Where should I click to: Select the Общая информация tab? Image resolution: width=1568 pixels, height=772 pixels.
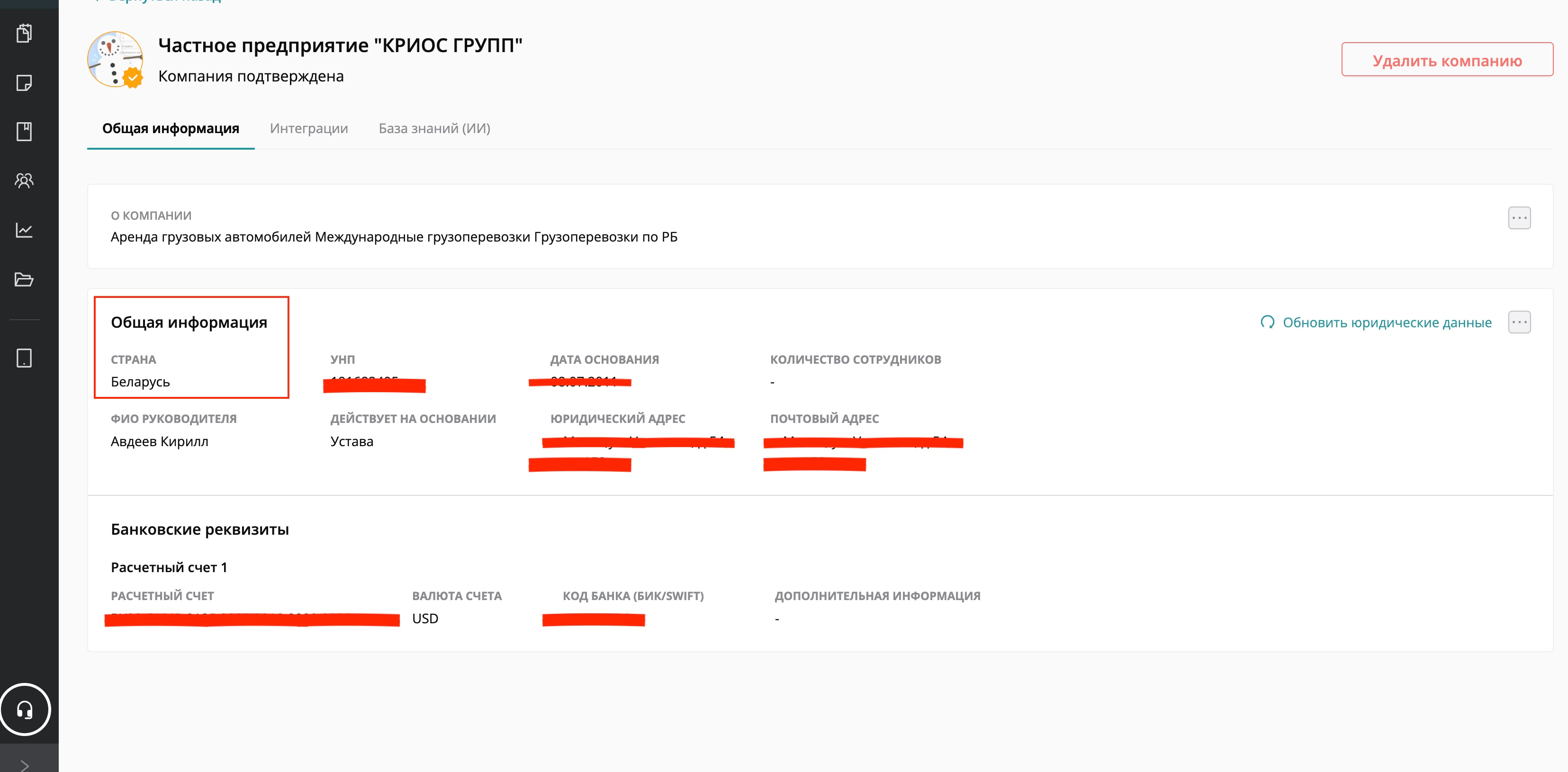171,128
